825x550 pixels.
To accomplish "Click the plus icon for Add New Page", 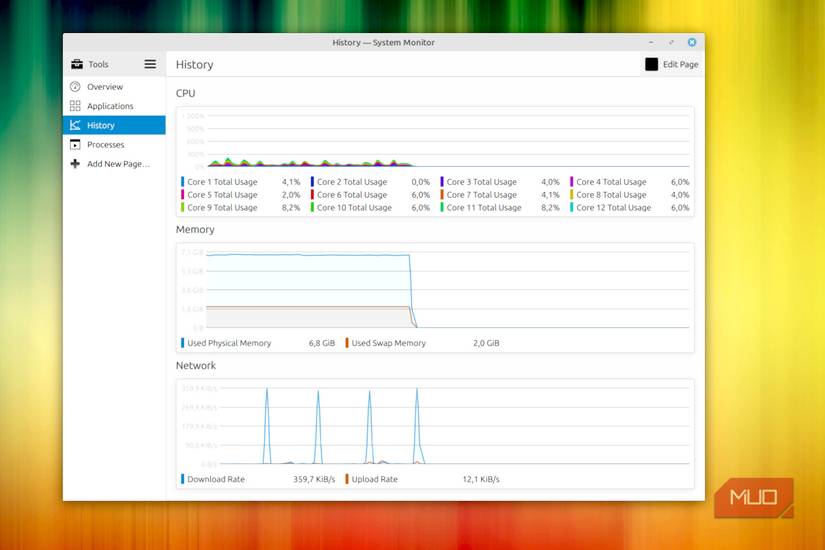I will coord(75,164).
